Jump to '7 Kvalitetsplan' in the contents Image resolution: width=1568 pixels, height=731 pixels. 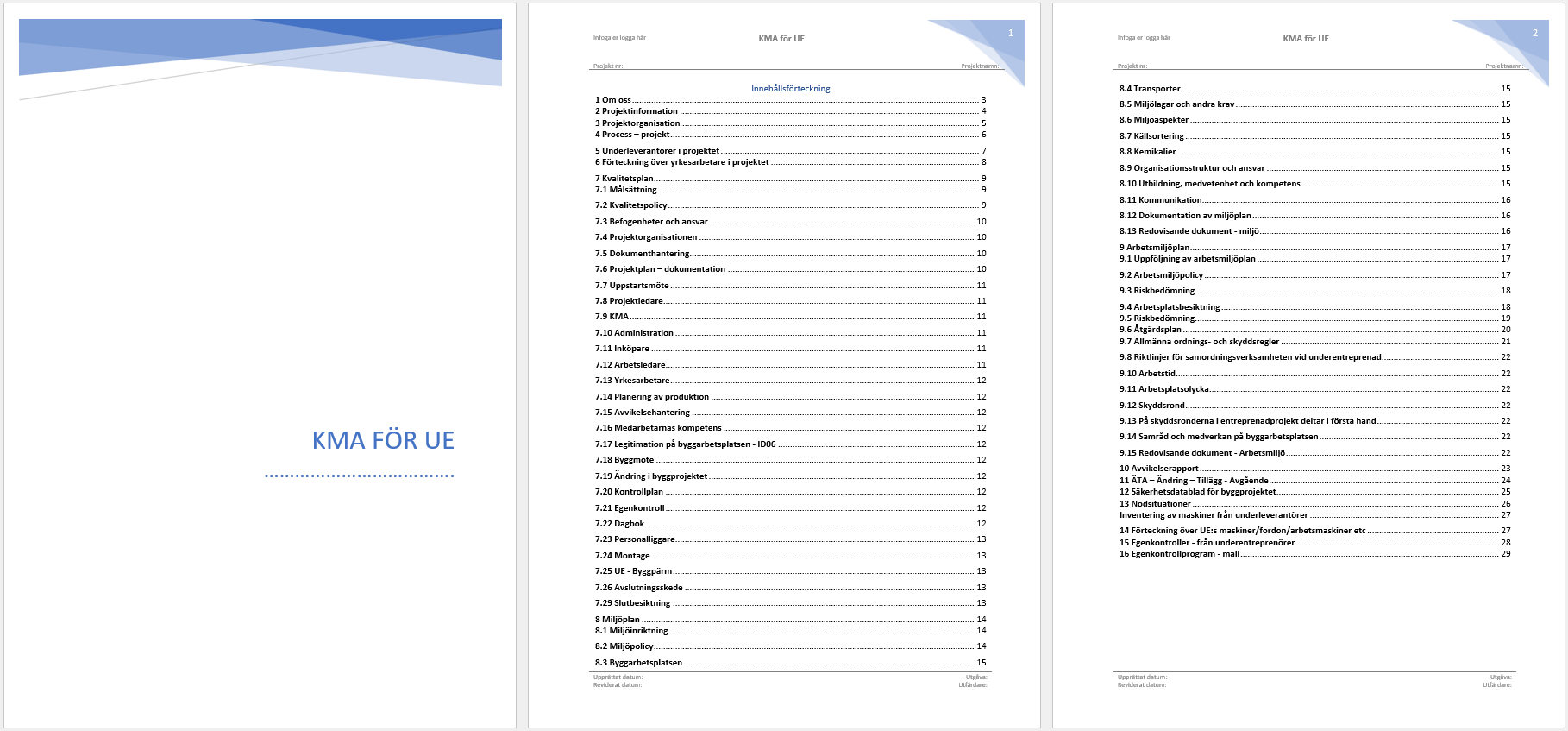pos(624,179)
